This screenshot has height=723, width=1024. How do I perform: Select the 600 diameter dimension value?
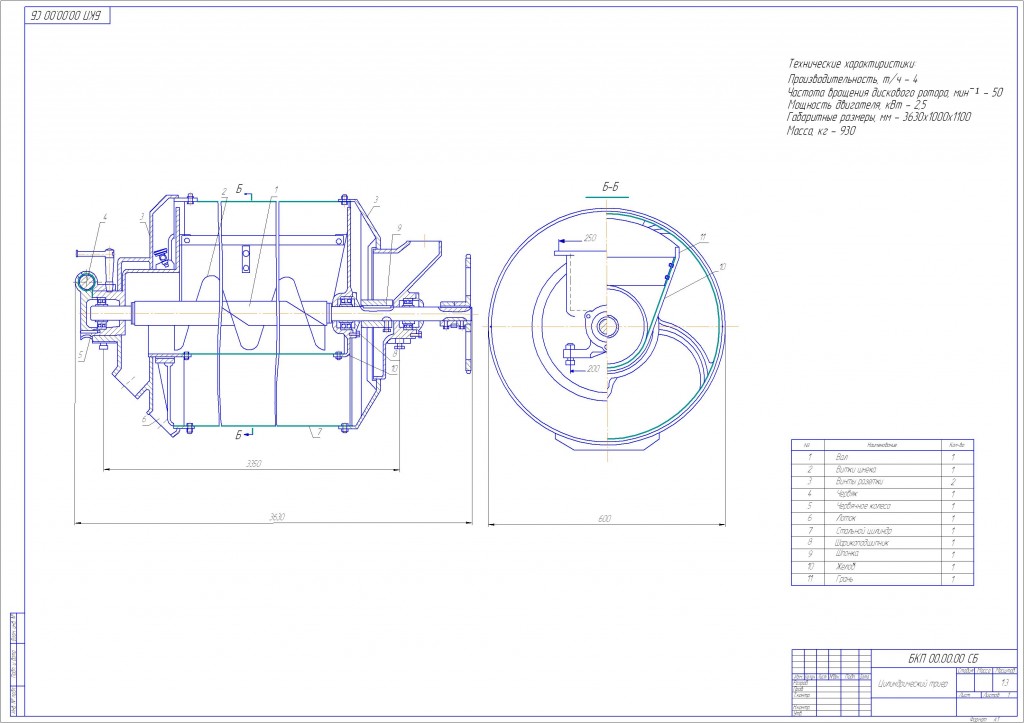[605, 519]
